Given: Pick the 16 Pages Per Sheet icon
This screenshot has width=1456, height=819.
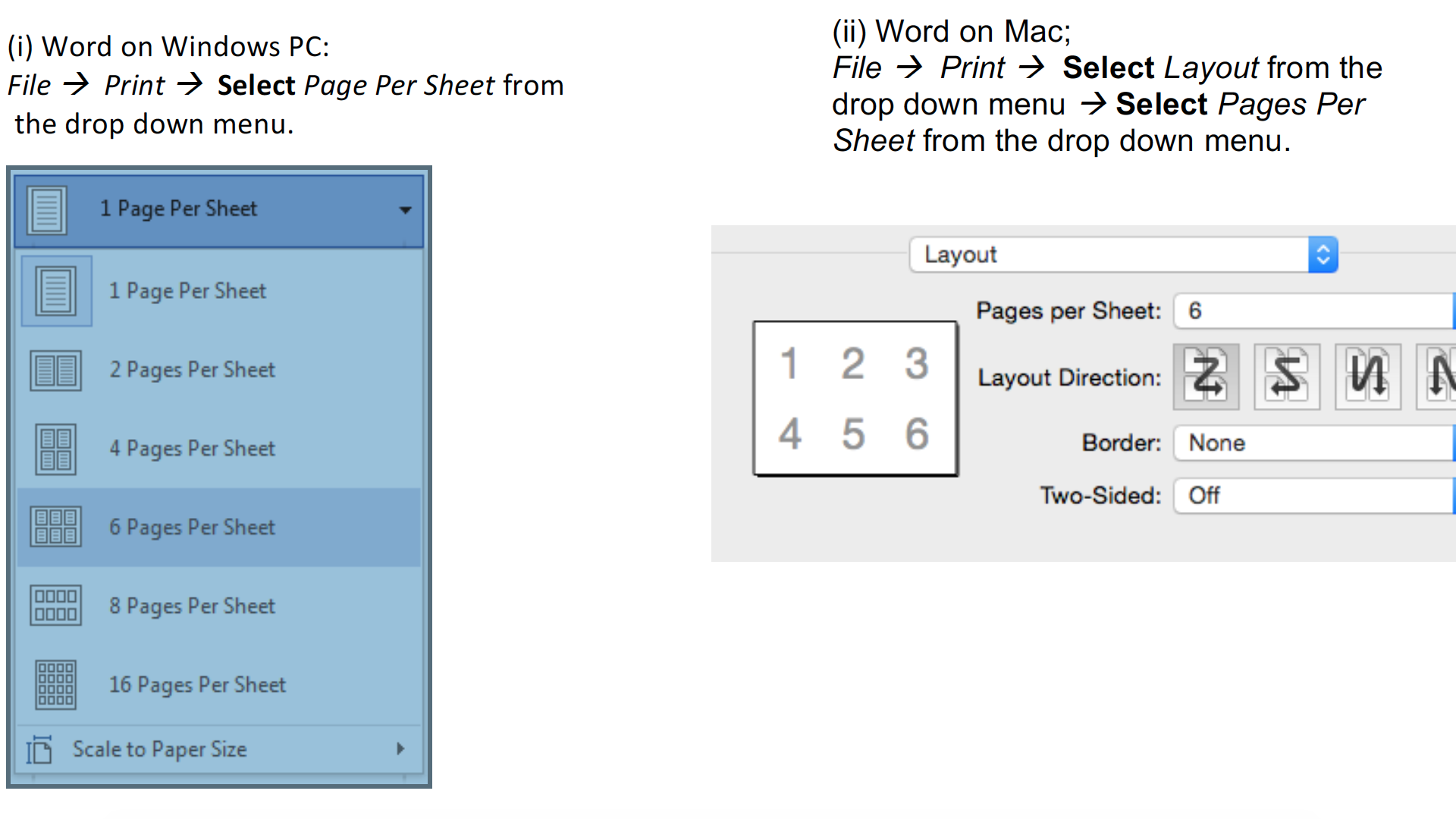Looking at the screenshot, I should [x=55, y=684].
